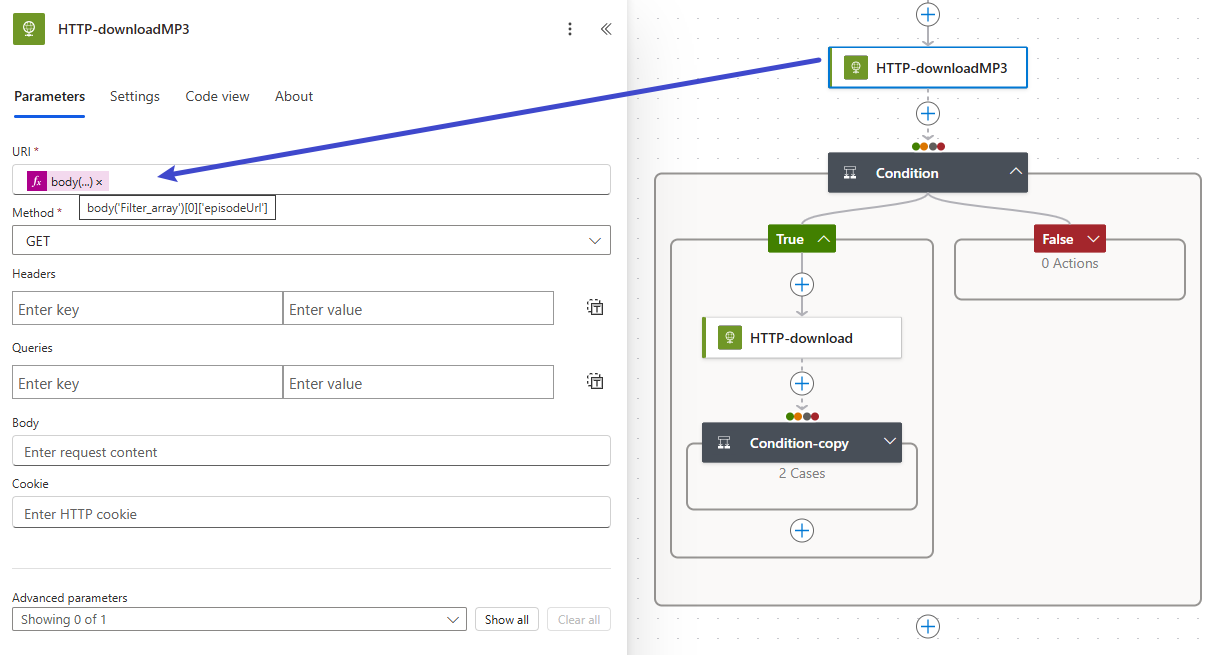Click plus icon below Condition-copy
Screen dimensions: 1216x655
click(x=801, y=530)
